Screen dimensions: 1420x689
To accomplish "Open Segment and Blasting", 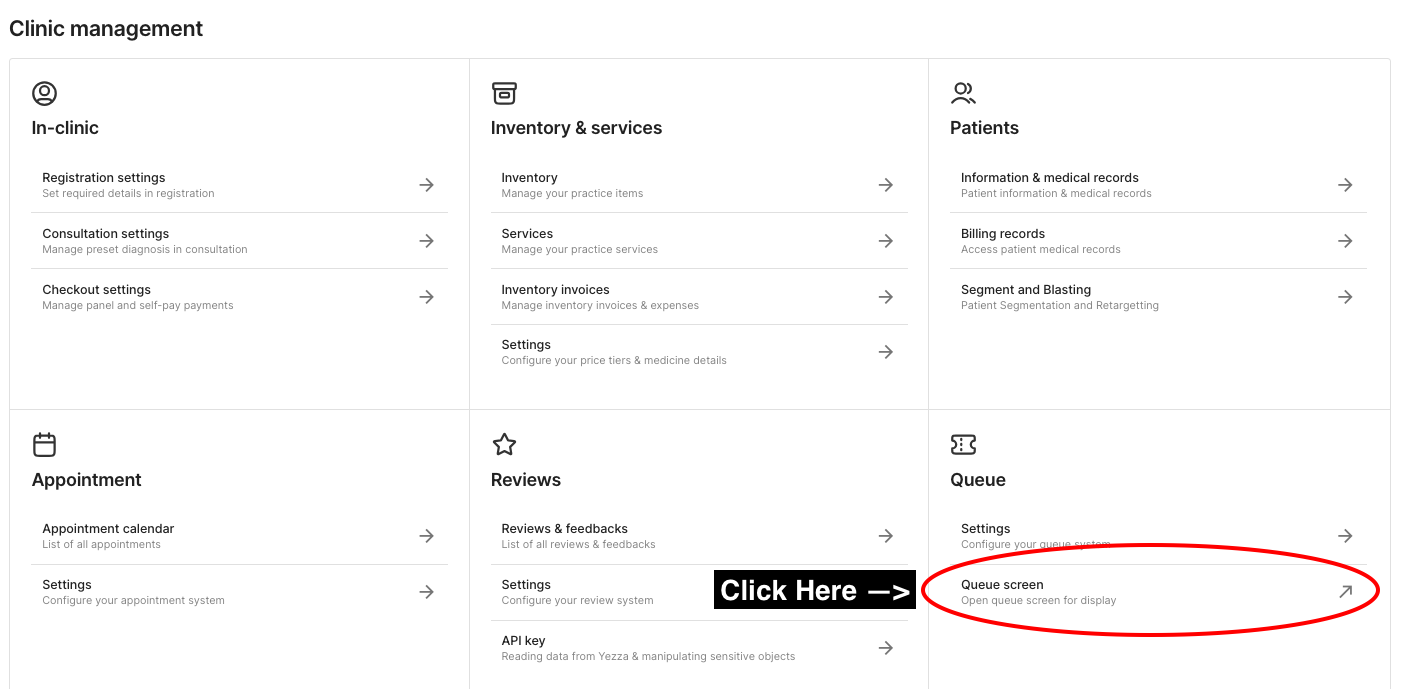I will [1026, 296].
